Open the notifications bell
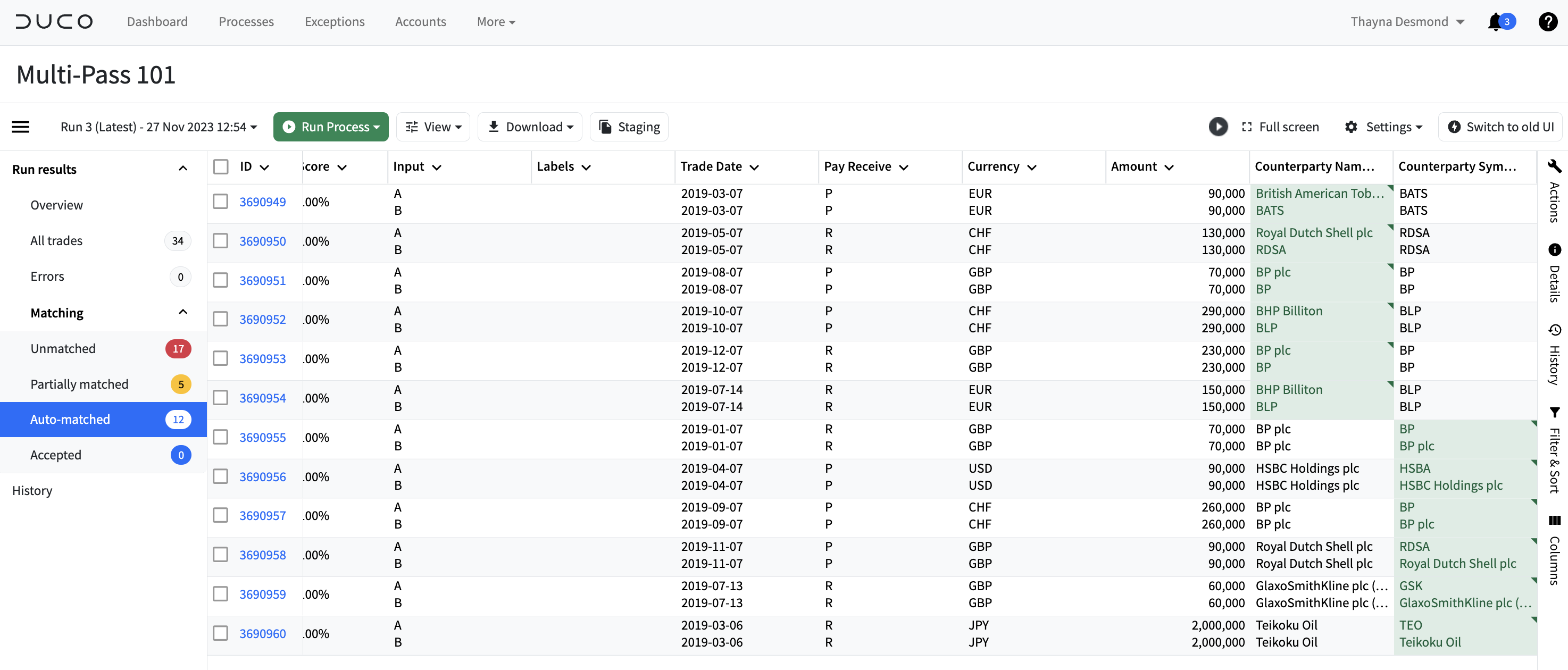The image size is (1568, 670). (x=1495, y=22)
